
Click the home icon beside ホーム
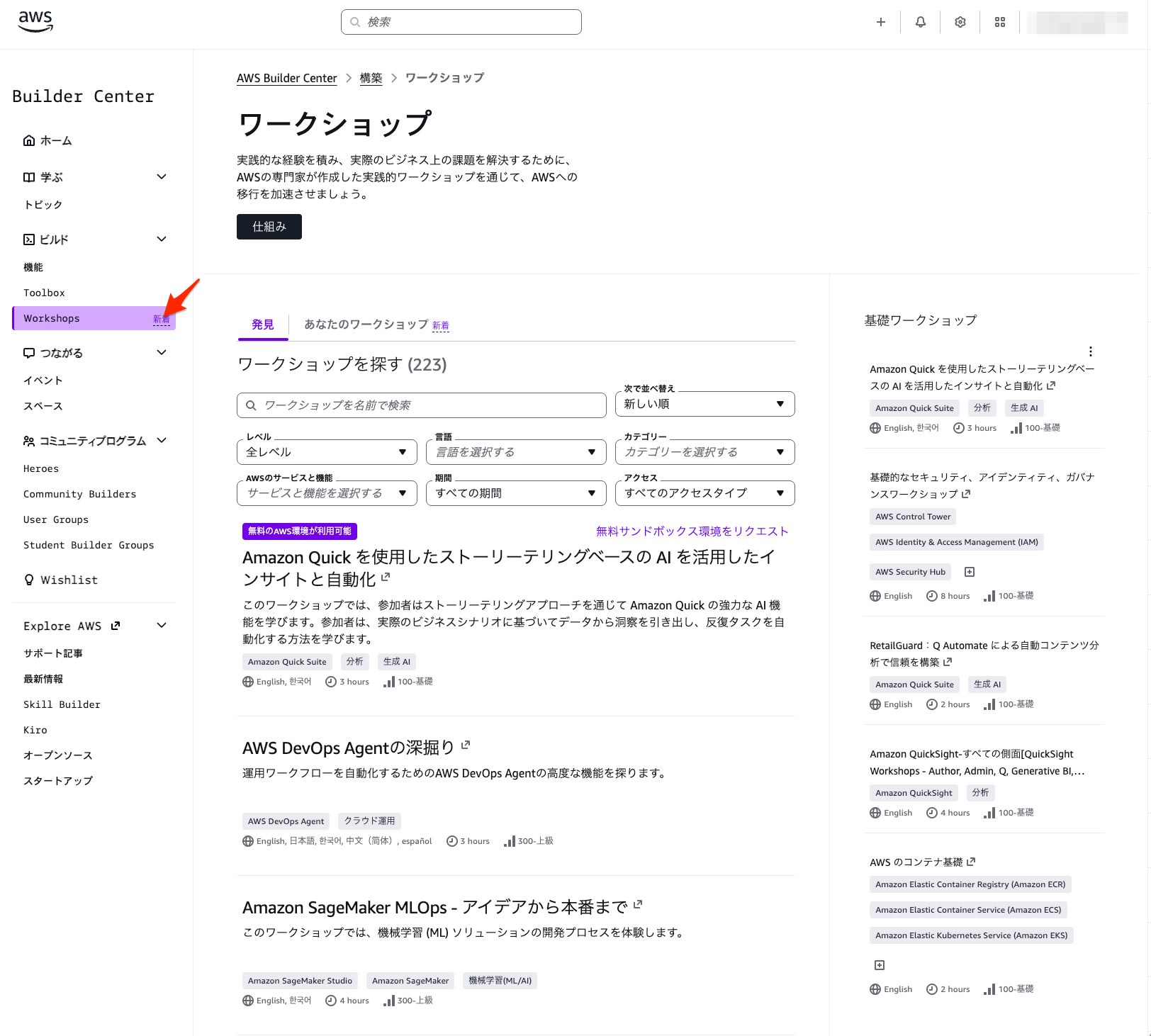coord(29,140)
